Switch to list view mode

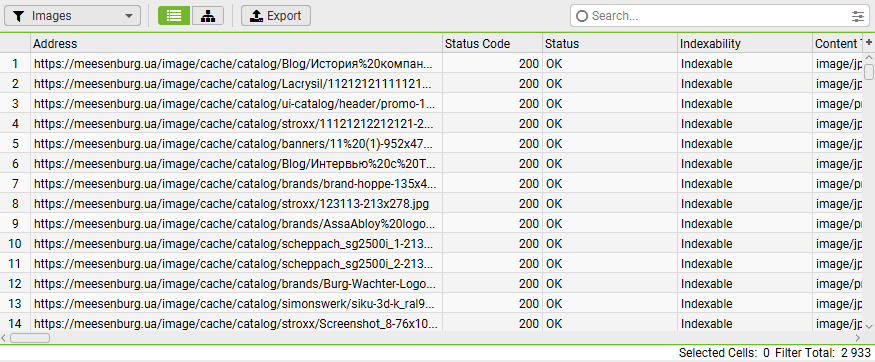[174, 16]
